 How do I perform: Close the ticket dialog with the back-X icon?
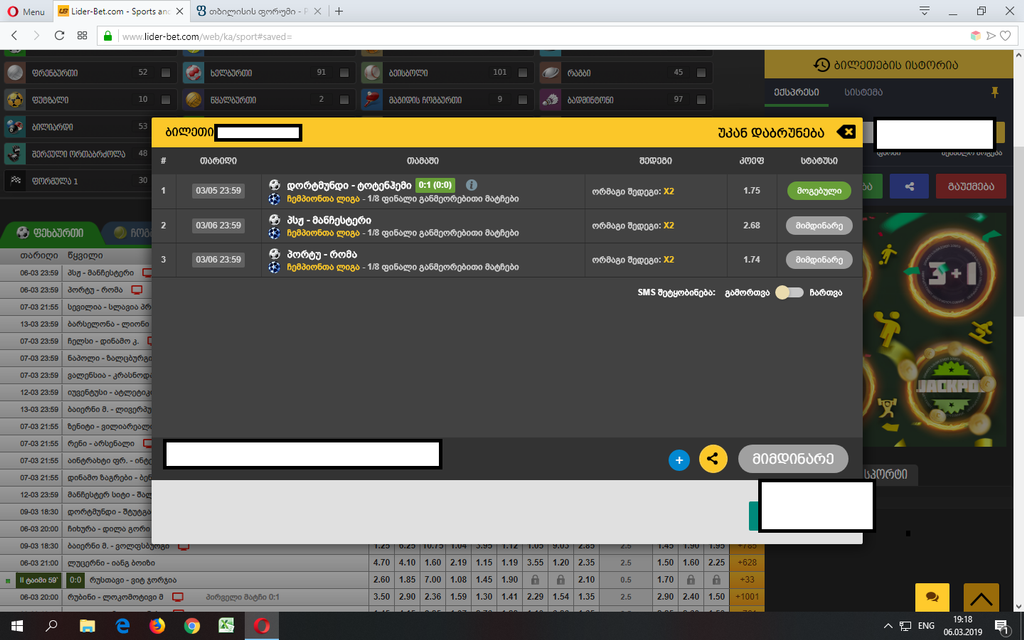tap(846, 132)
